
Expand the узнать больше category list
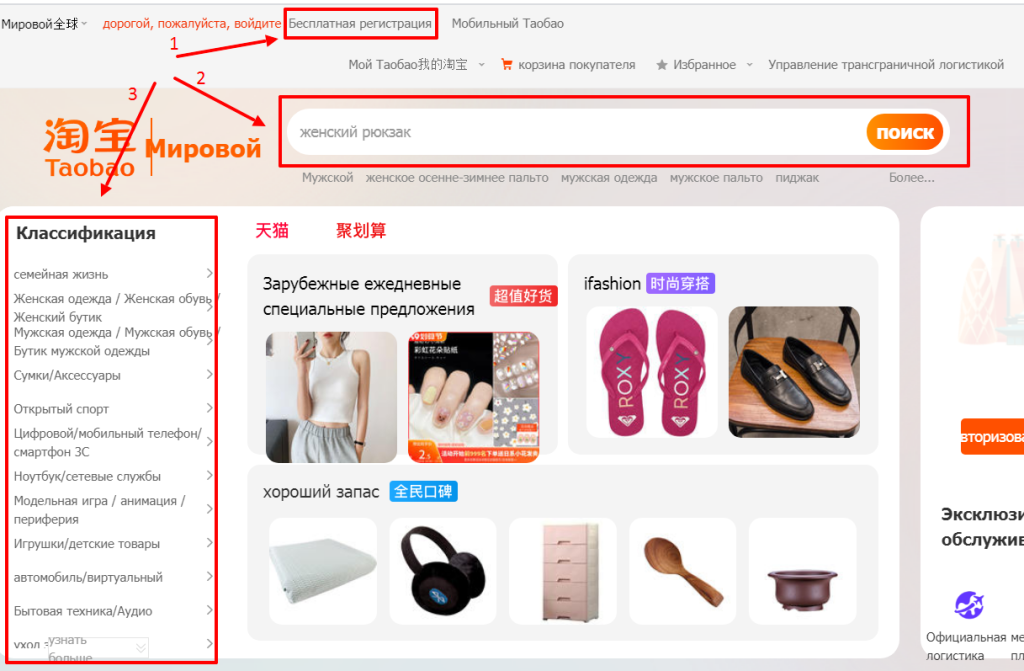(98, 648)
